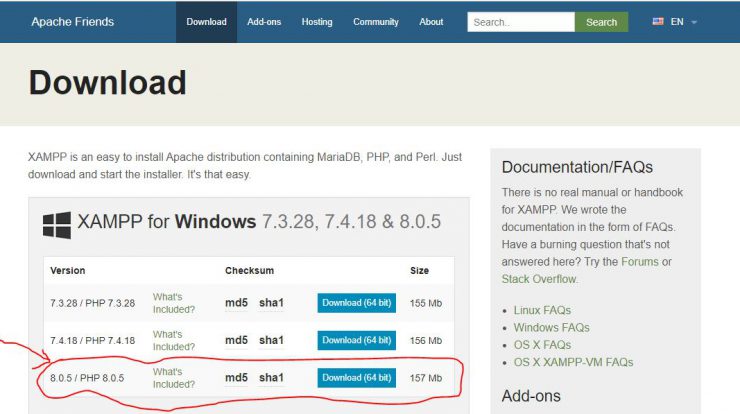
Task: Click the large Download page title
Action: [x=108, y=83]
